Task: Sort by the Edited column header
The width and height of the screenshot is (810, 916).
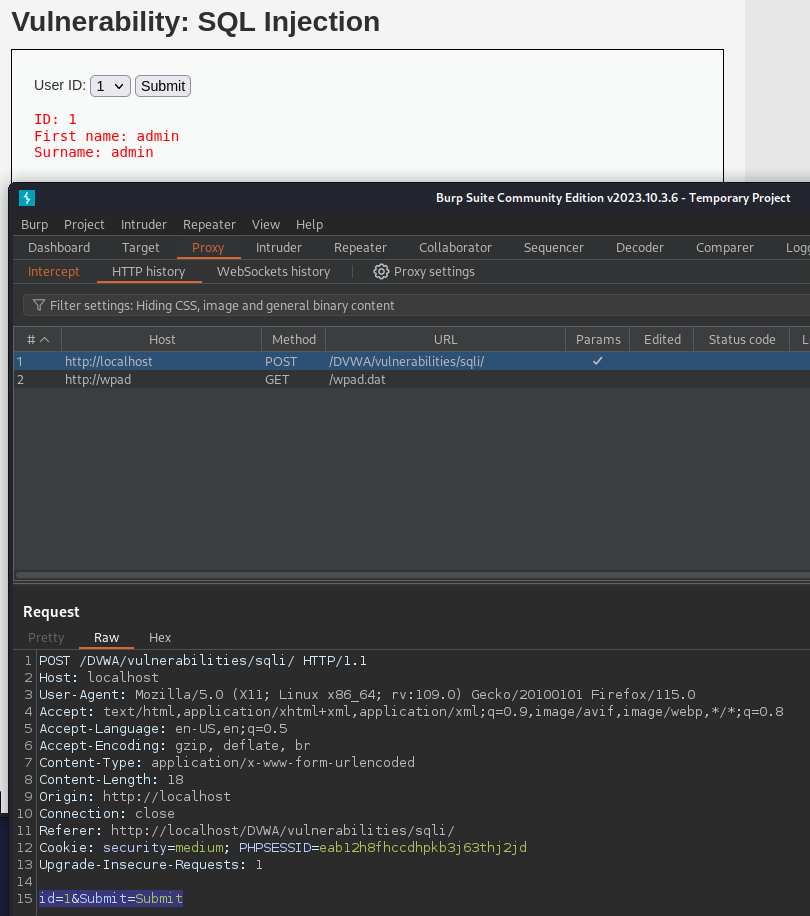Action: (x=662, y=339)
